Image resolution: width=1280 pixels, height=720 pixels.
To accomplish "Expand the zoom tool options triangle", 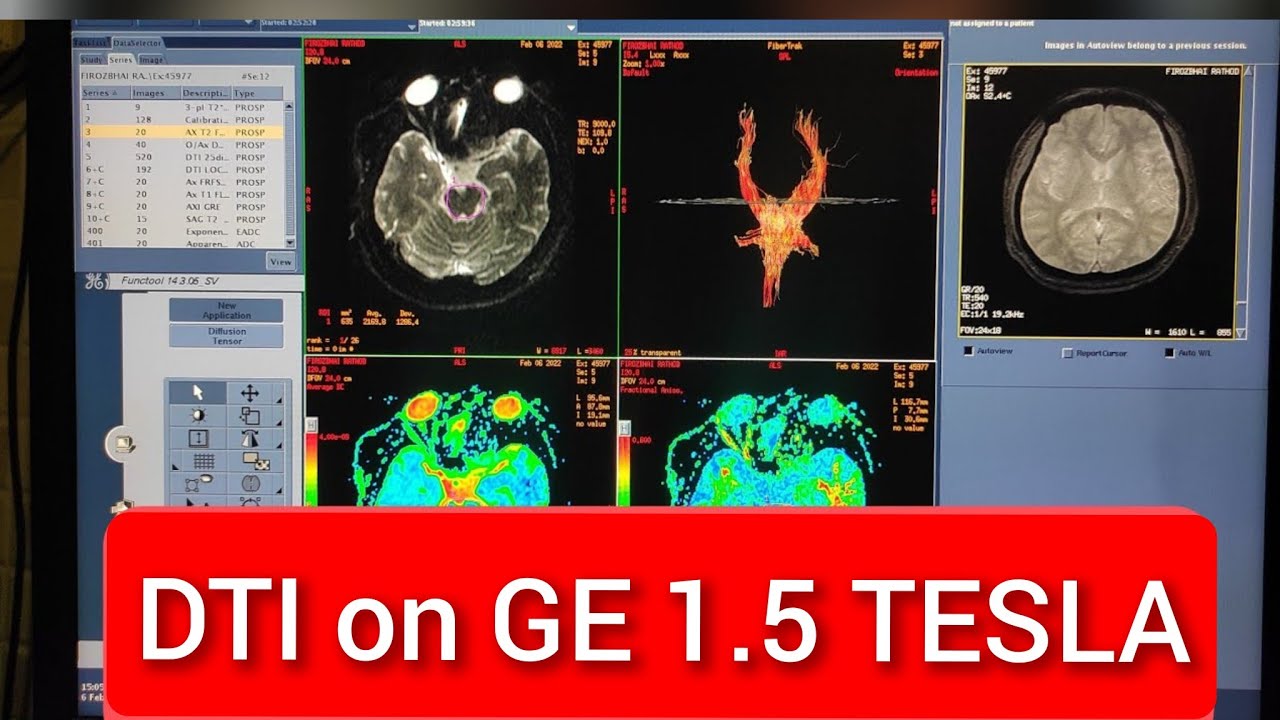I will [280, 422].
